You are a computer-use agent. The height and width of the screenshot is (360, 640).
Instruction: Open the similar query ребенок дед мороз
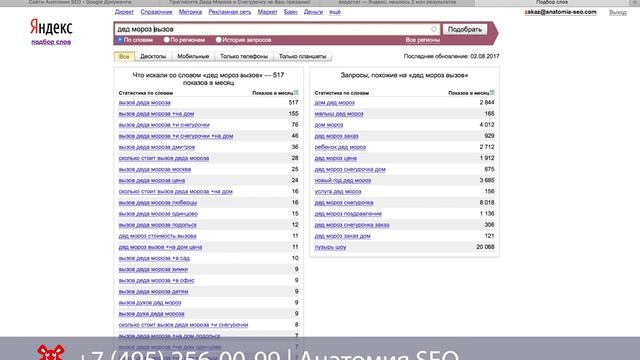point(340,147)
